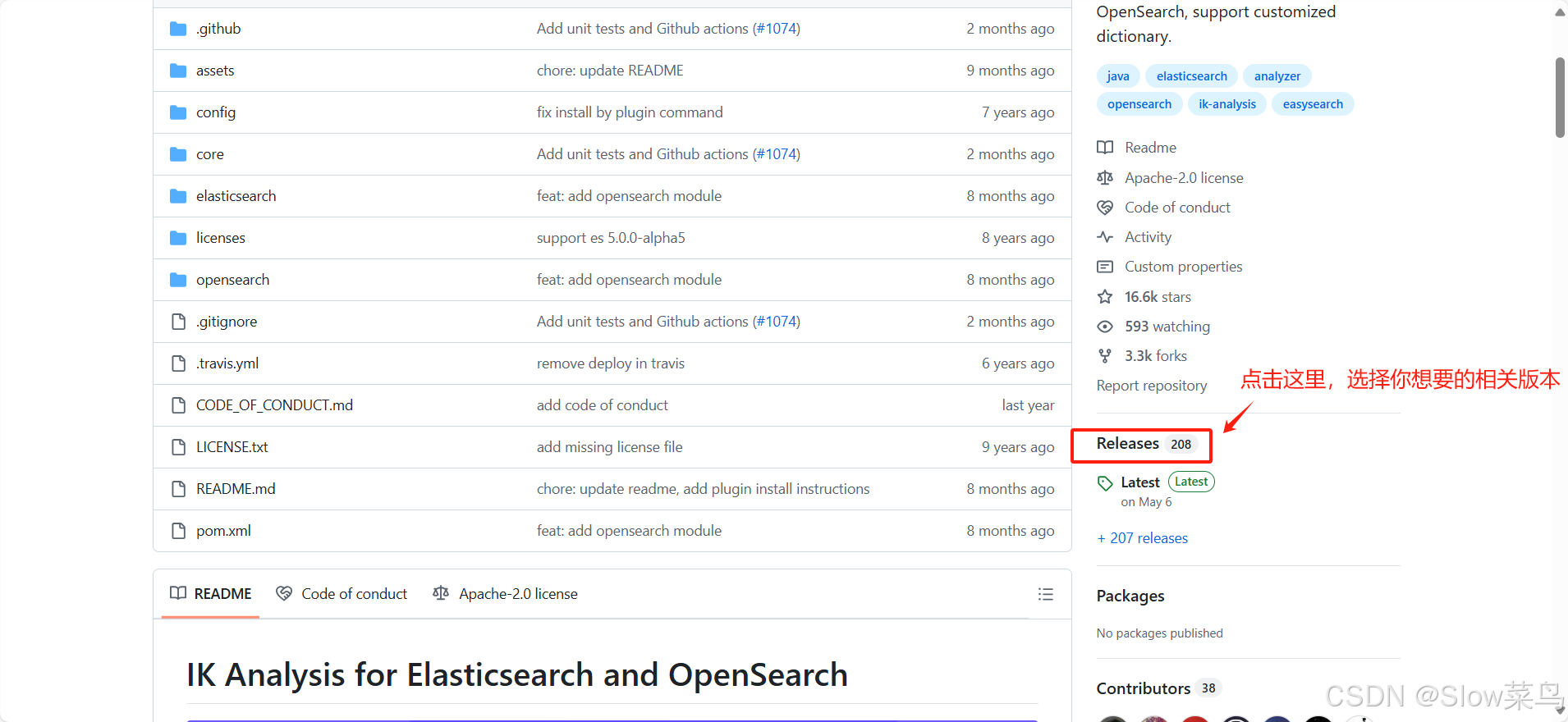
Task: Click '7 years ago' in config row
Action: pyautogui.click(x=1018, y=112)
